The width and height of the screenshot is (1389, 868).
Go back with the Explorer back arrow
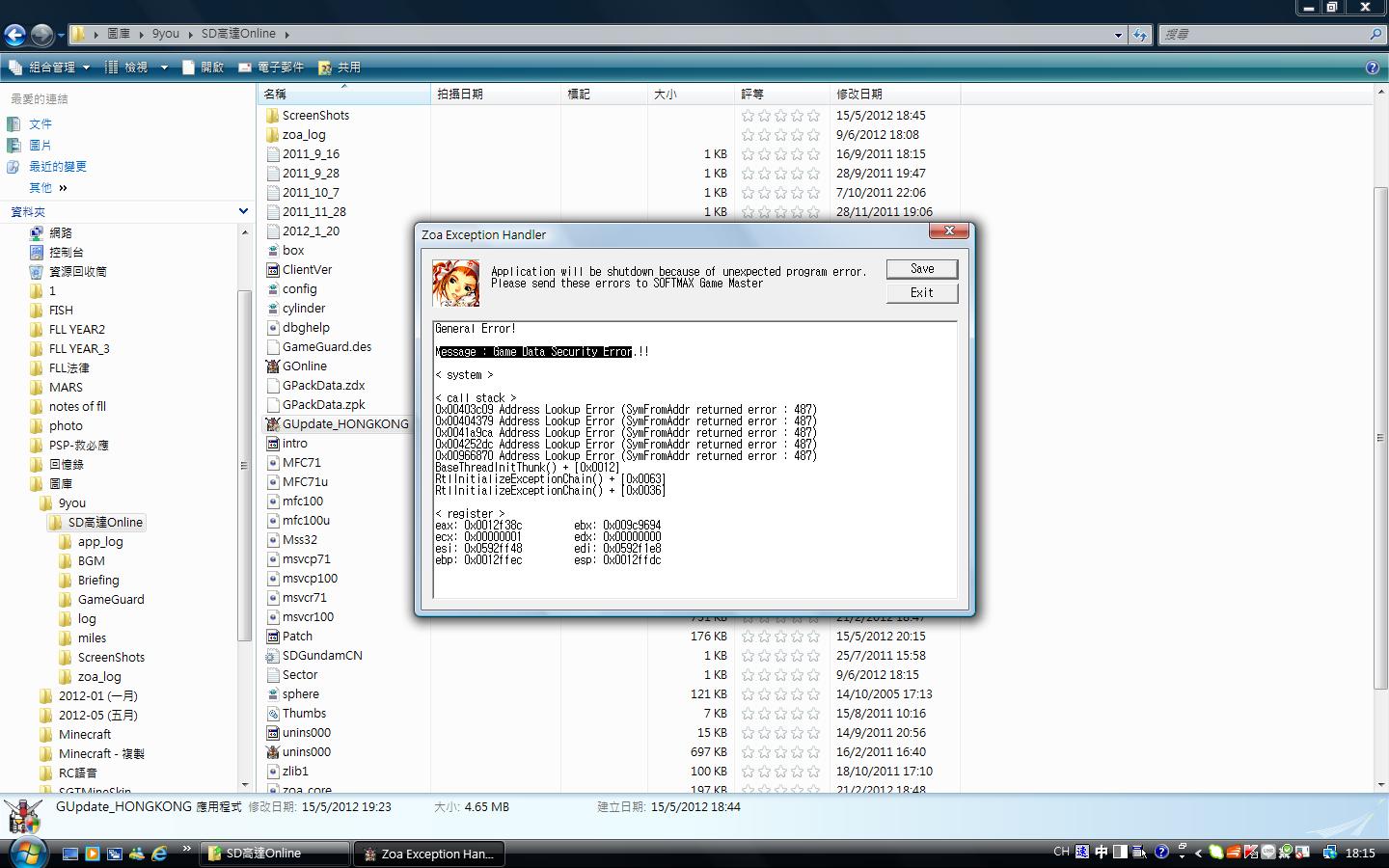[14, 36]
